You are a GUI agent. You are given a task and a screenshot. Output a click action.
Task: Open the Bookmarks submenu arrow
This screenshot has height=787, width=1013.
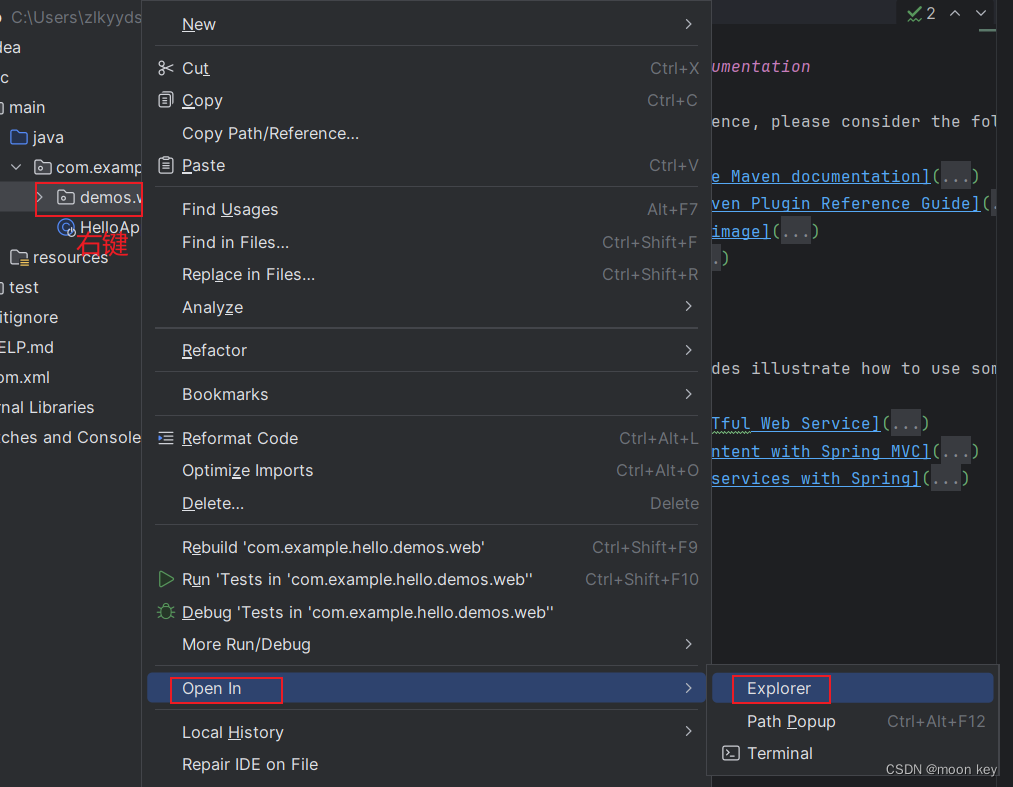[689, 394]
